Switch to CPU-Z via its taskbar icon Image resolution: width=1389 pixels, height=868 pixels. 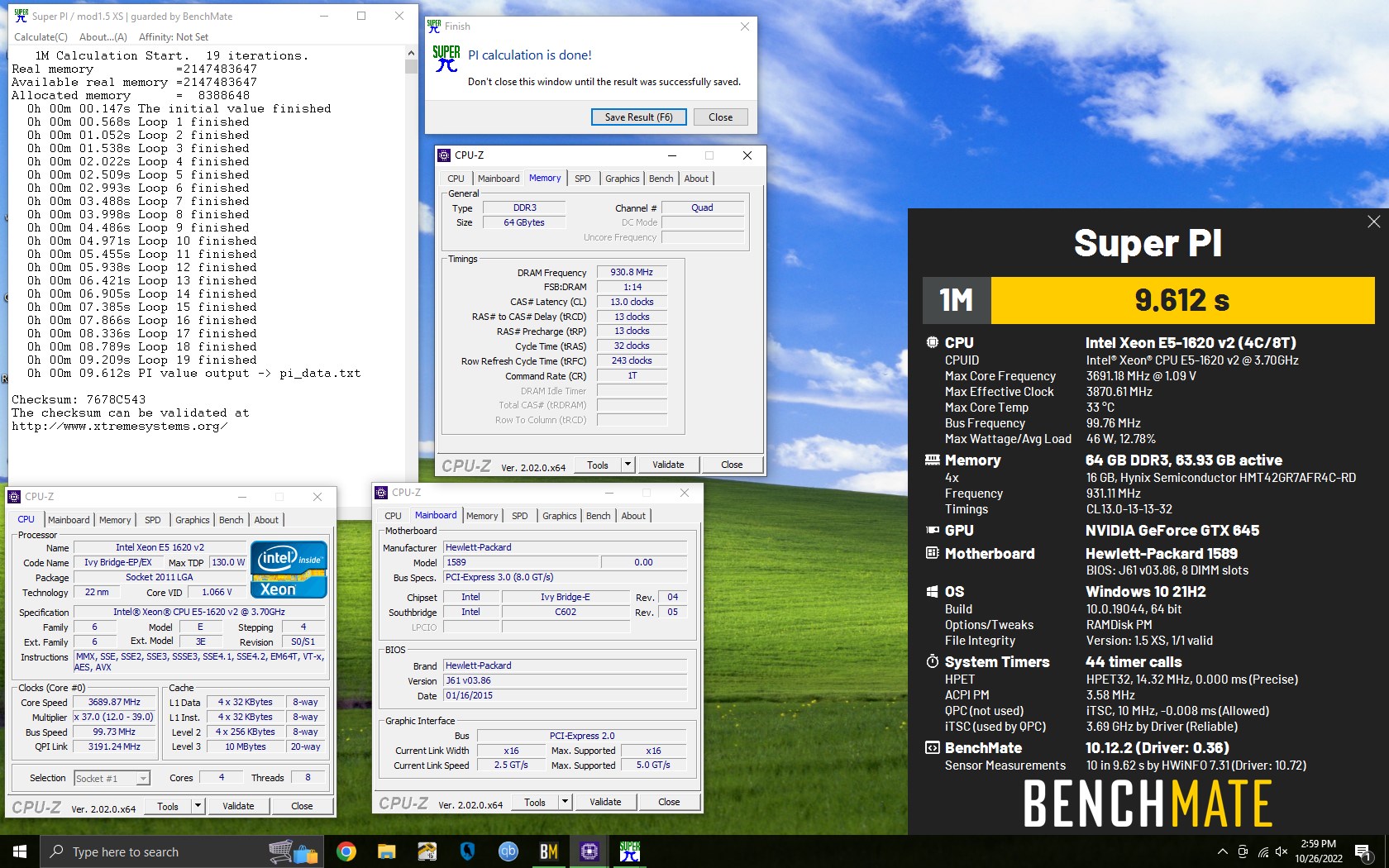589,851
